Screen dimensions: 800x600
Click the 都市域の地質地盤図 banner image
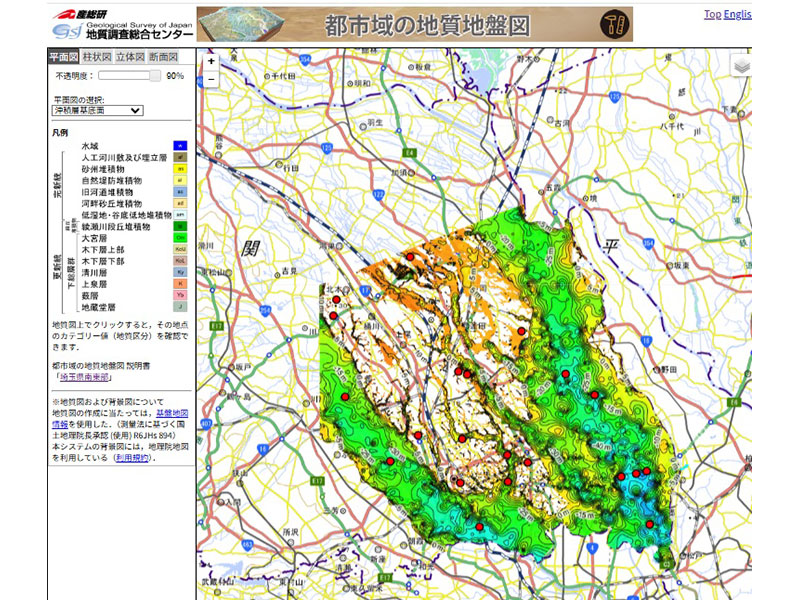click(x=414, y=25)
